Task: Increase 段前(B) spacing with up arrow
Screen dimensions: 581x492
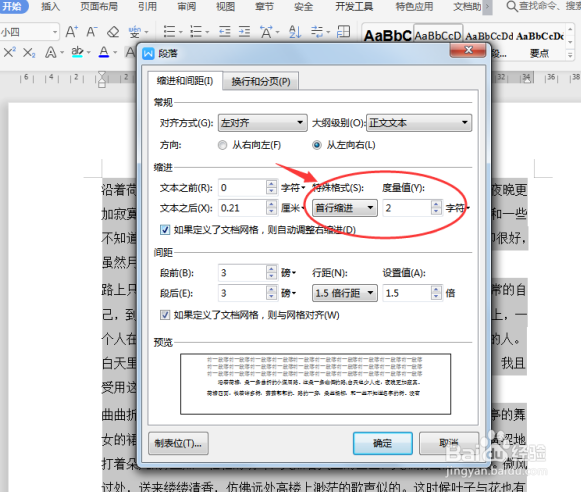Action: coord(272,269)
